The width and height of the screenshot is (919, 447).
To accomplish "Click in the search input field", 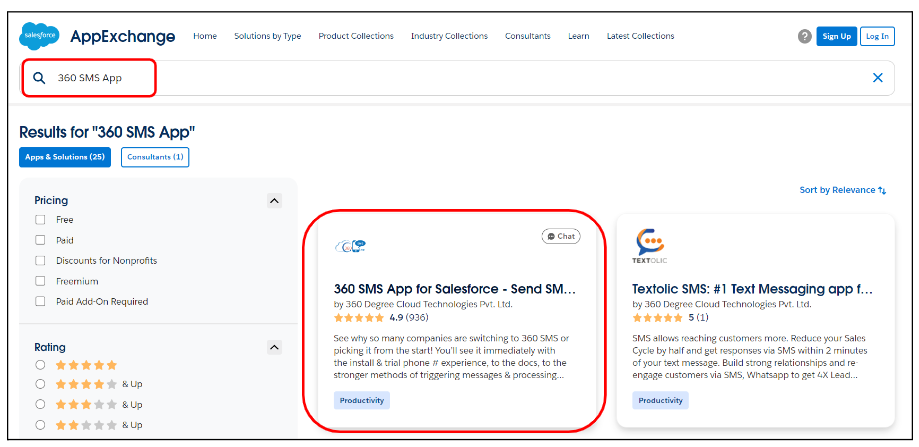I will [450, 78].
